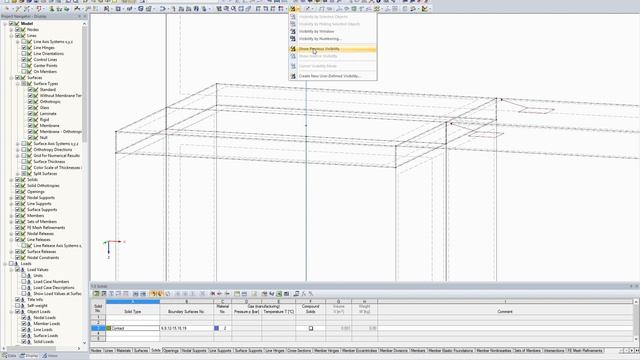Viewport: 640px width, 360px height.
Task: Uncheck the Glass surface type checkbox
Action: pyautogui.click(x=30, y=107)
